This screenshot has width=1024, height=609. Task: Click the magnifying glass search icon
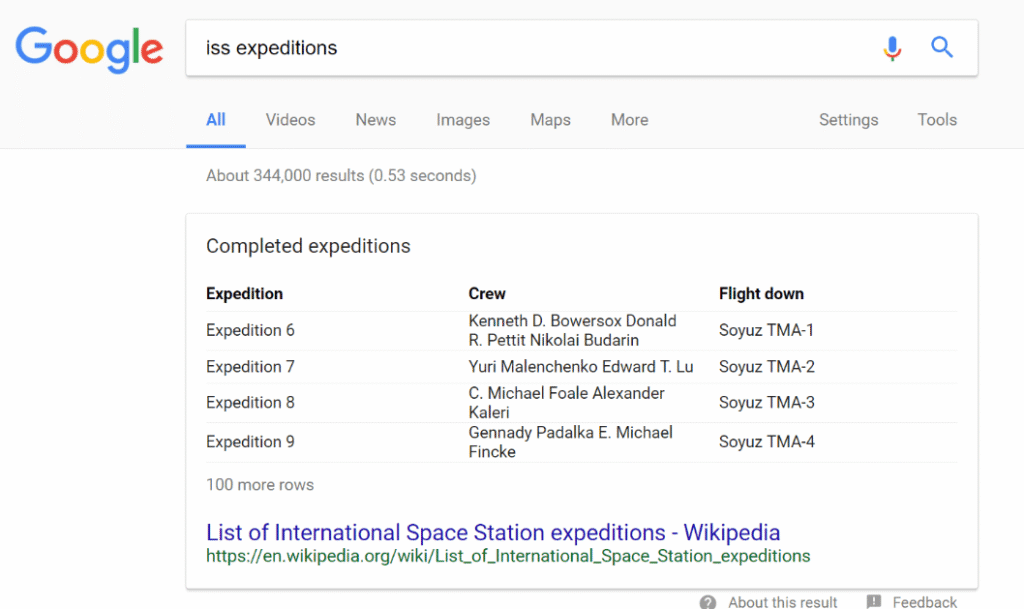point(941,47)
